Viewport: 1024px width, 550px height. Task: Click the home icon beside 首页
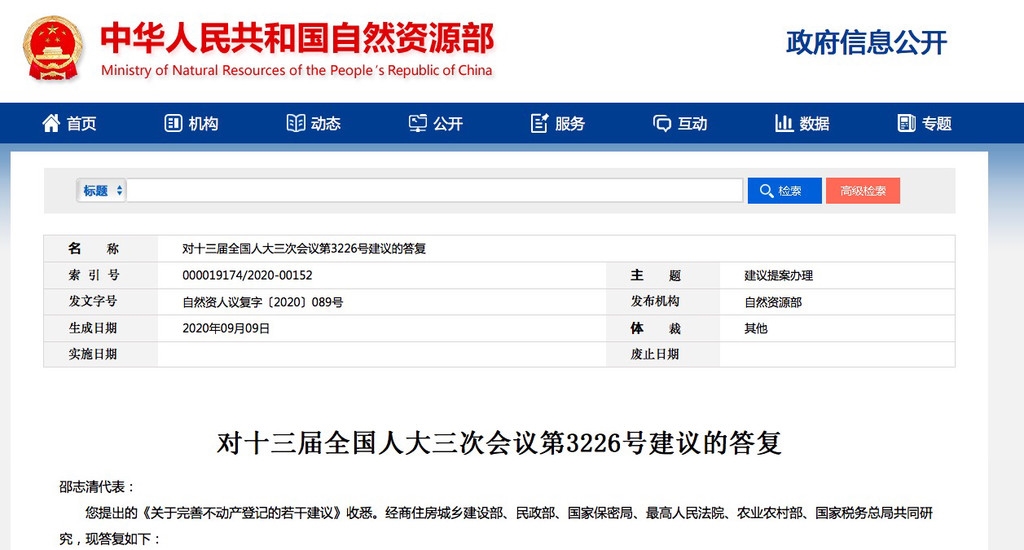point(51,123)
